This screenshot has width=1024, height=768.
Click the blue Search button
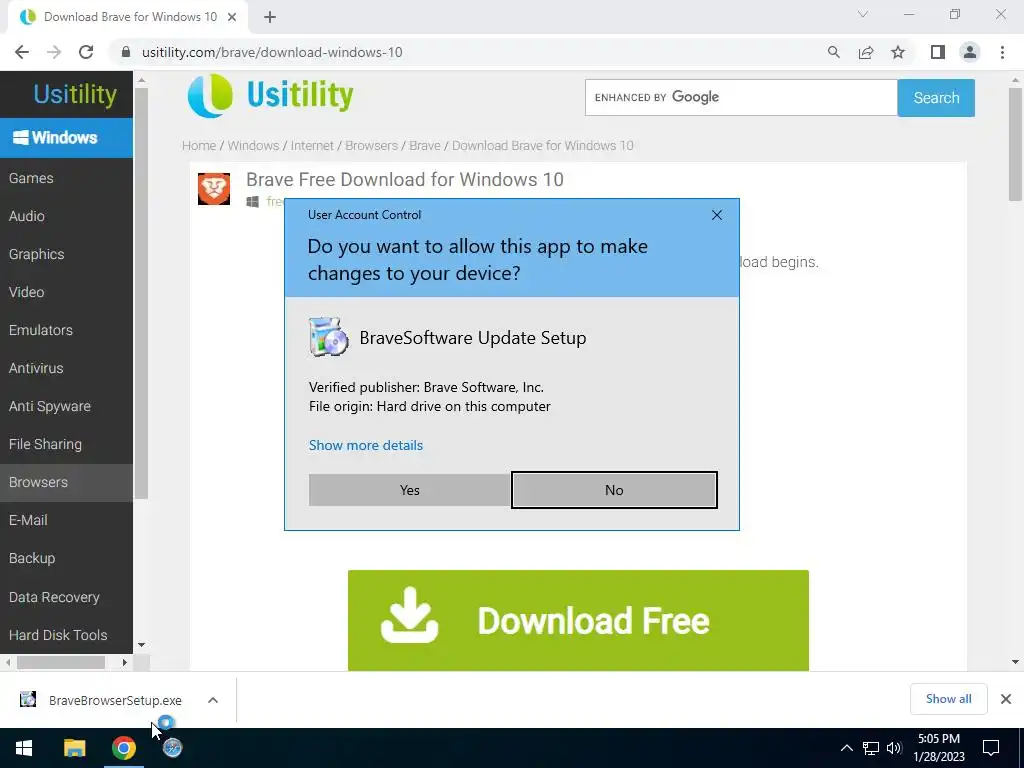(x=936, y=98)
